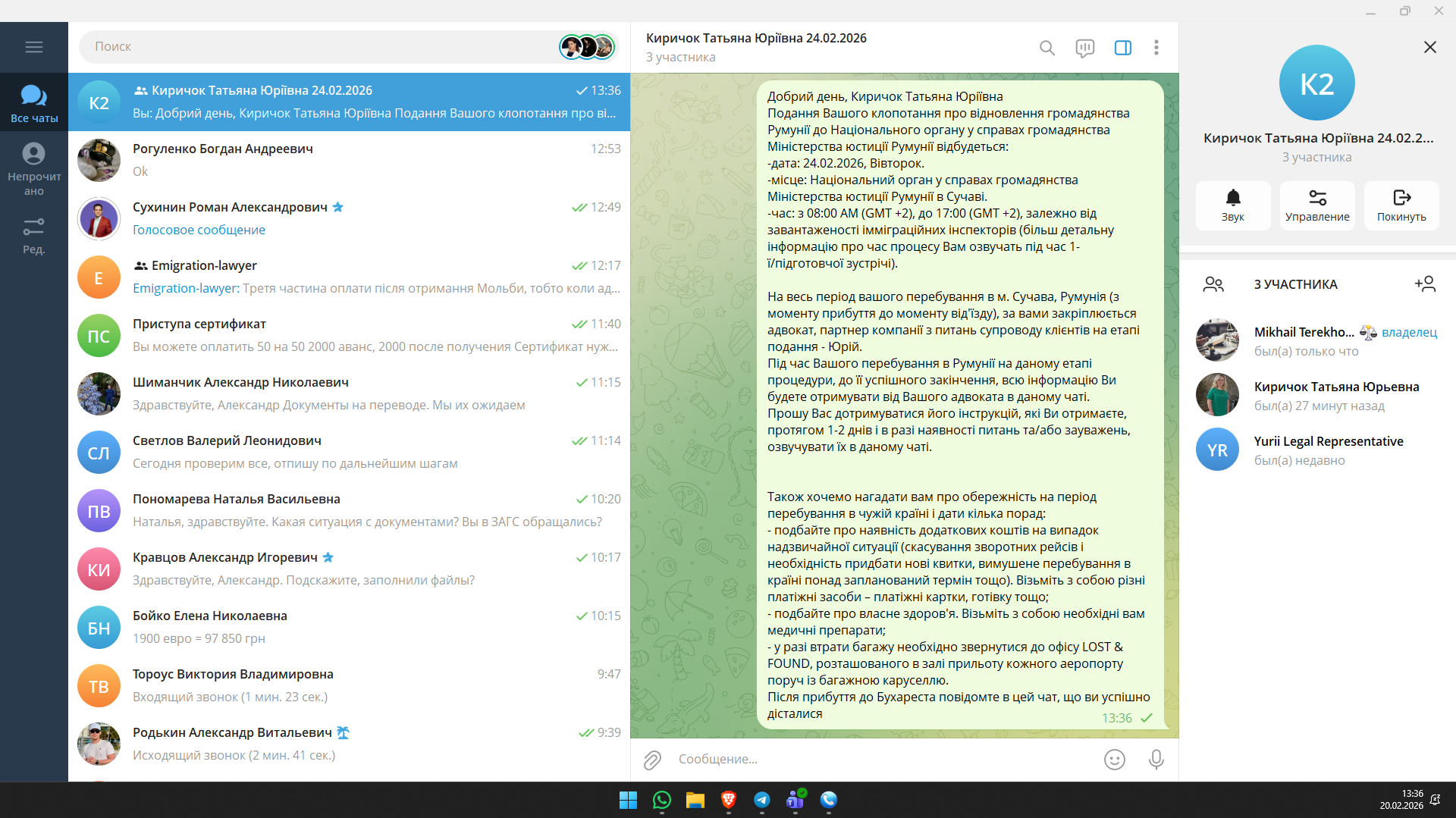Toggle the right info side panel

pos(1123,48)
